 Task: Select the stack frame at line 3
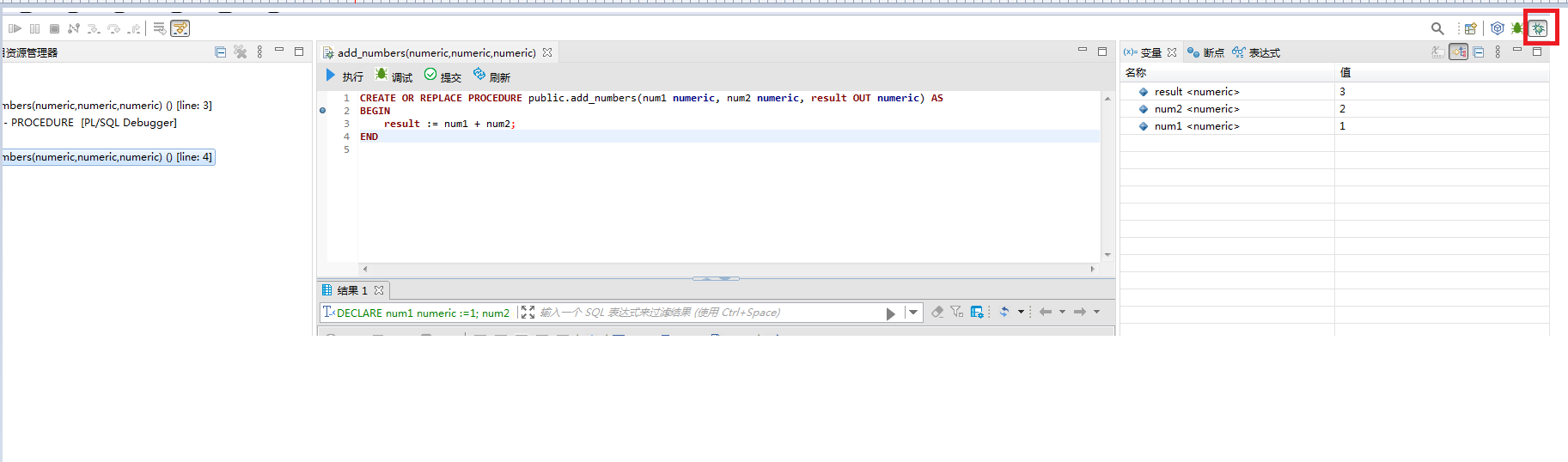(107, 106)
